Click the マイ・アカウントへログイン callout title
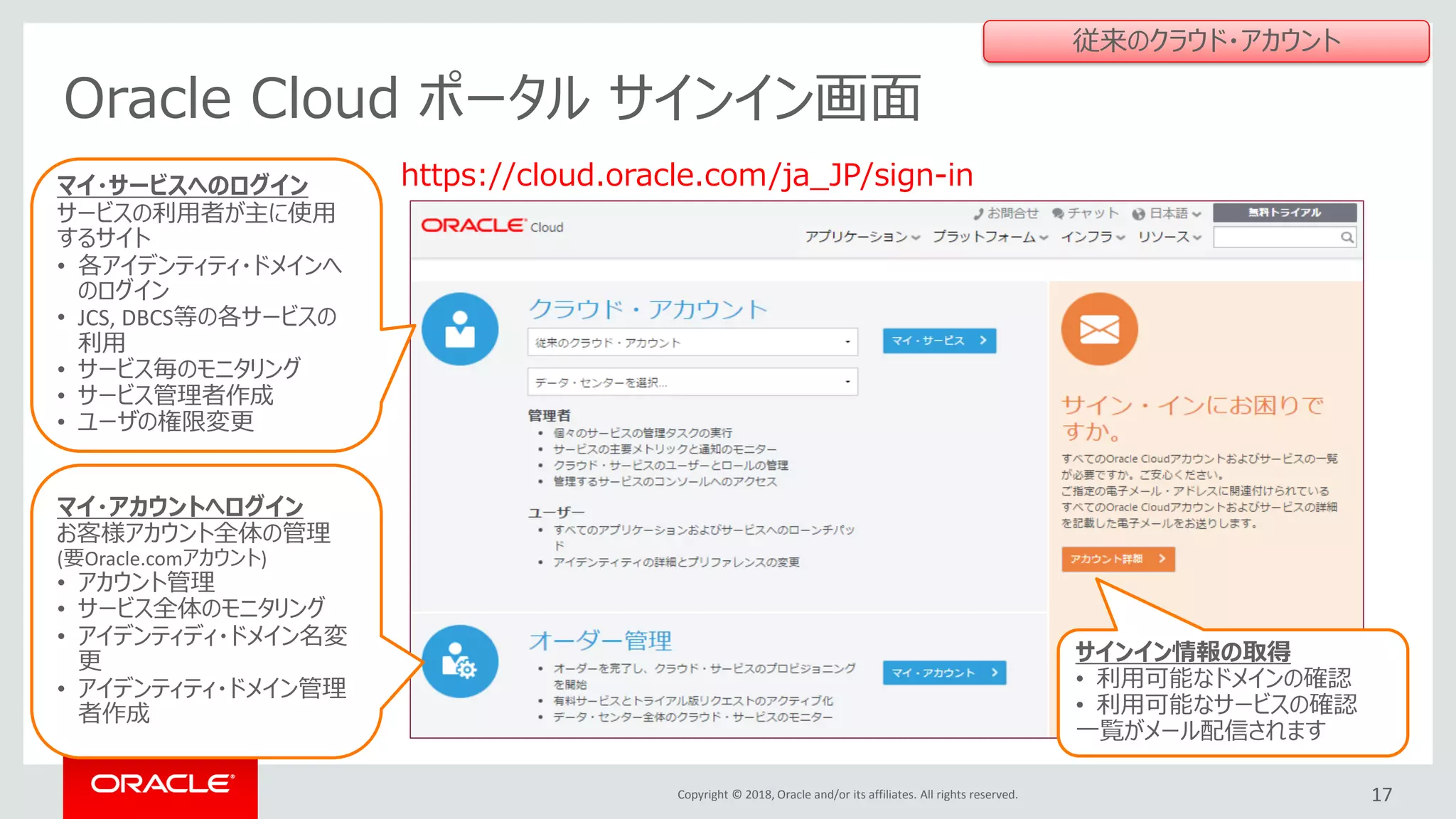The image size is (1456, 819). pyautogui.click(x=180, y=505)
